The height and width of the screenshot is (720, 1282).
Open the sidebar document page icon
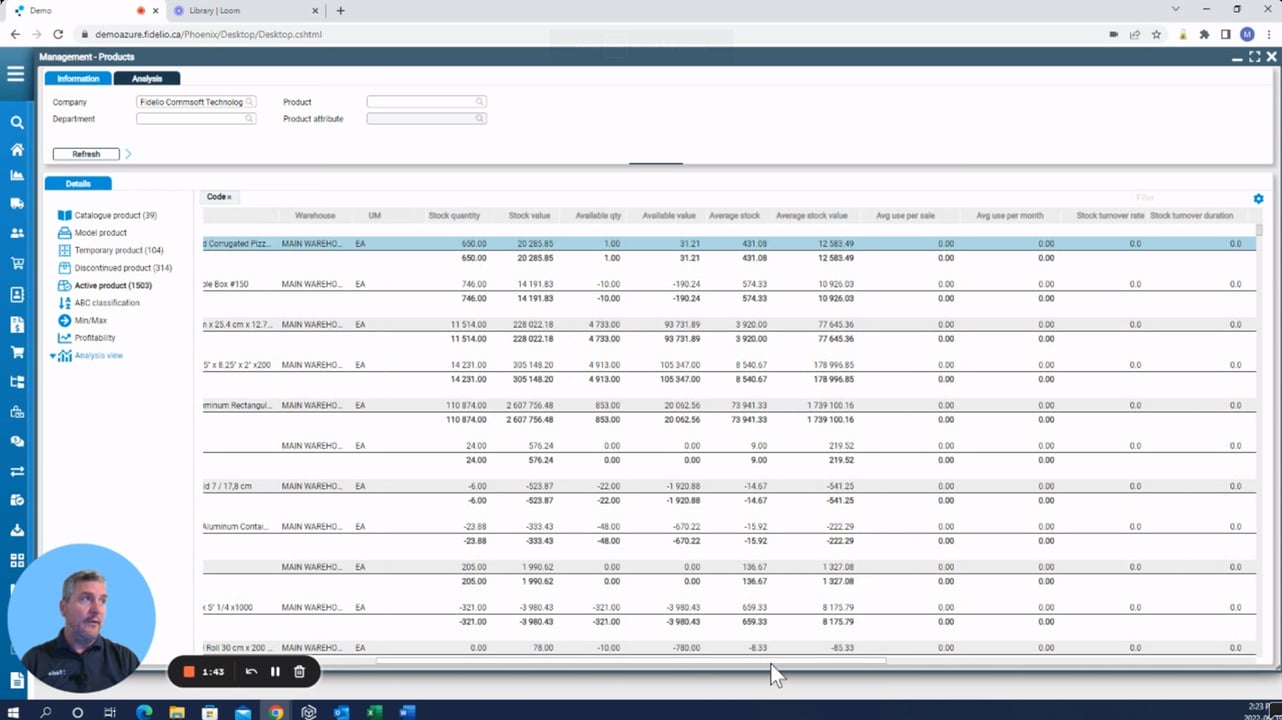16,680
